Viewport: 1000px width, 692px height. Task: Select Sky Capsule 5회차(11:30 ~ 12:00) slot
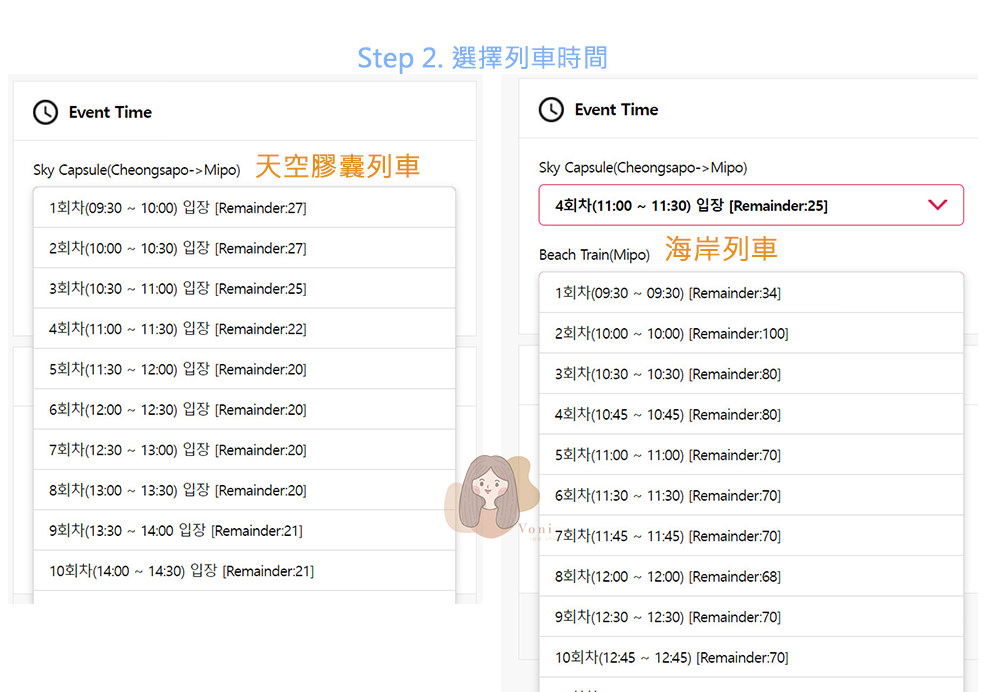tap(244, 370)
